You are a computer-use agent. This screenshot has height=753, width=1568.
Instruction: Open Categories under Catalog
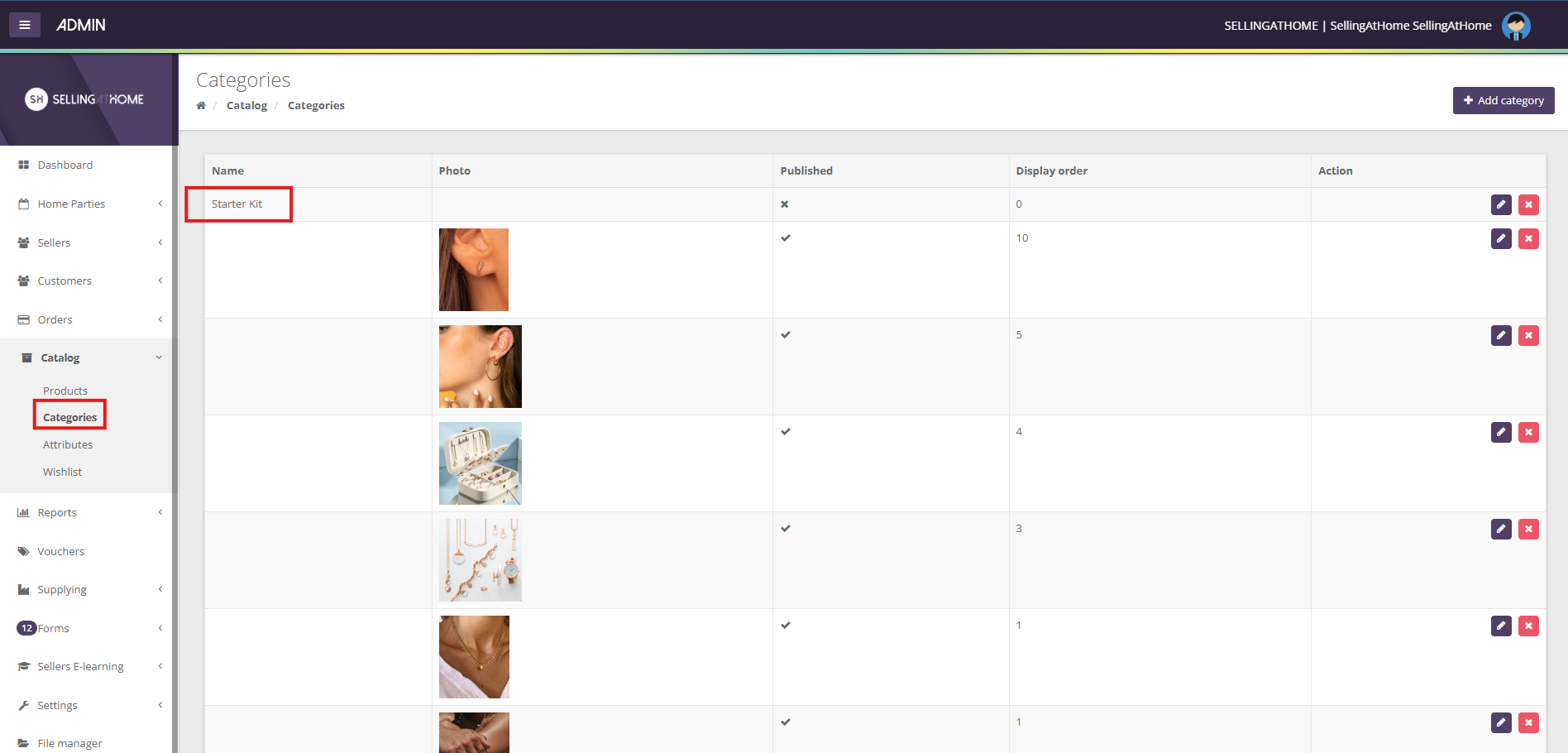69,417
